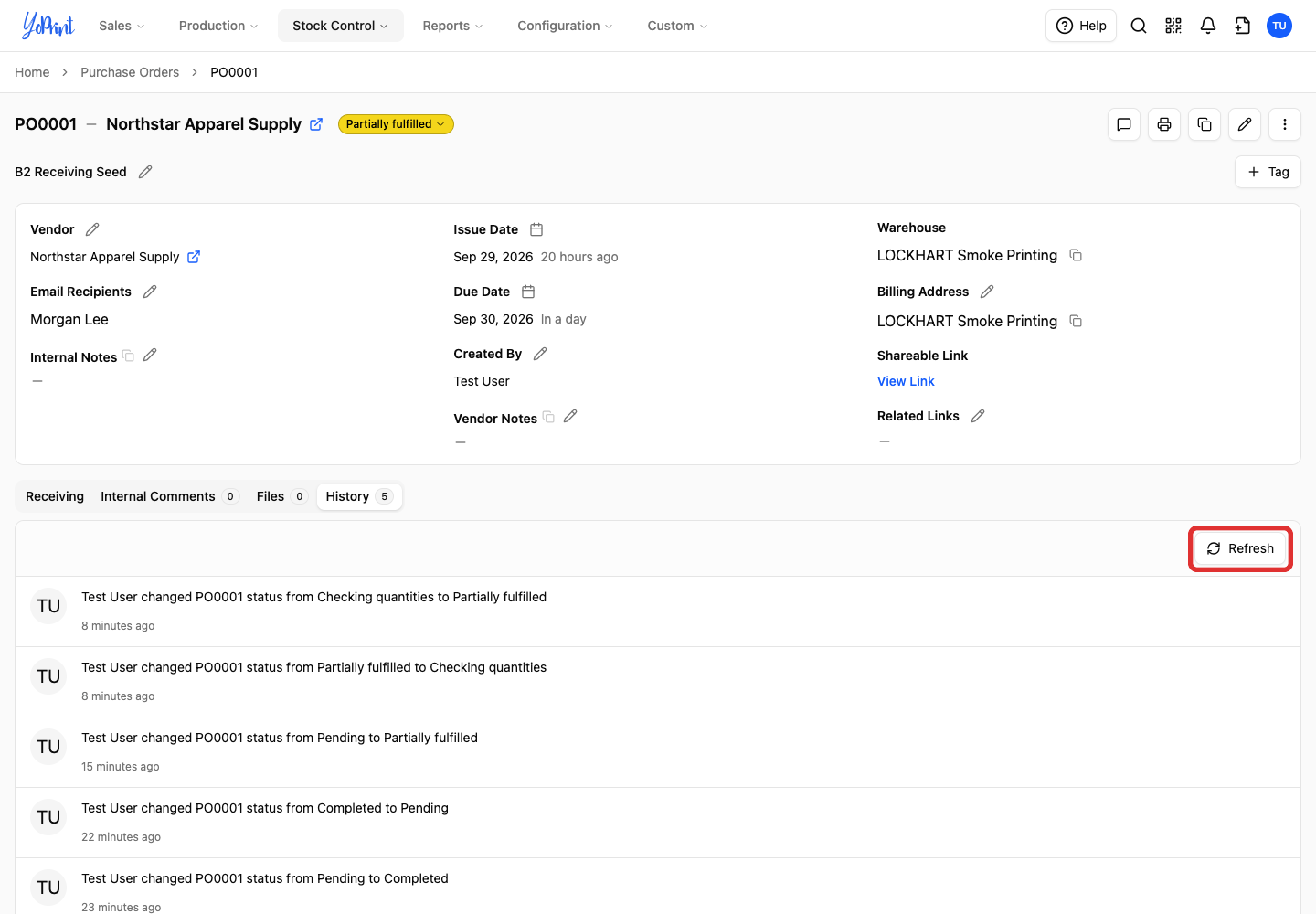Open the View Link shareable link
1316x914 pixels.
point(906,381)
